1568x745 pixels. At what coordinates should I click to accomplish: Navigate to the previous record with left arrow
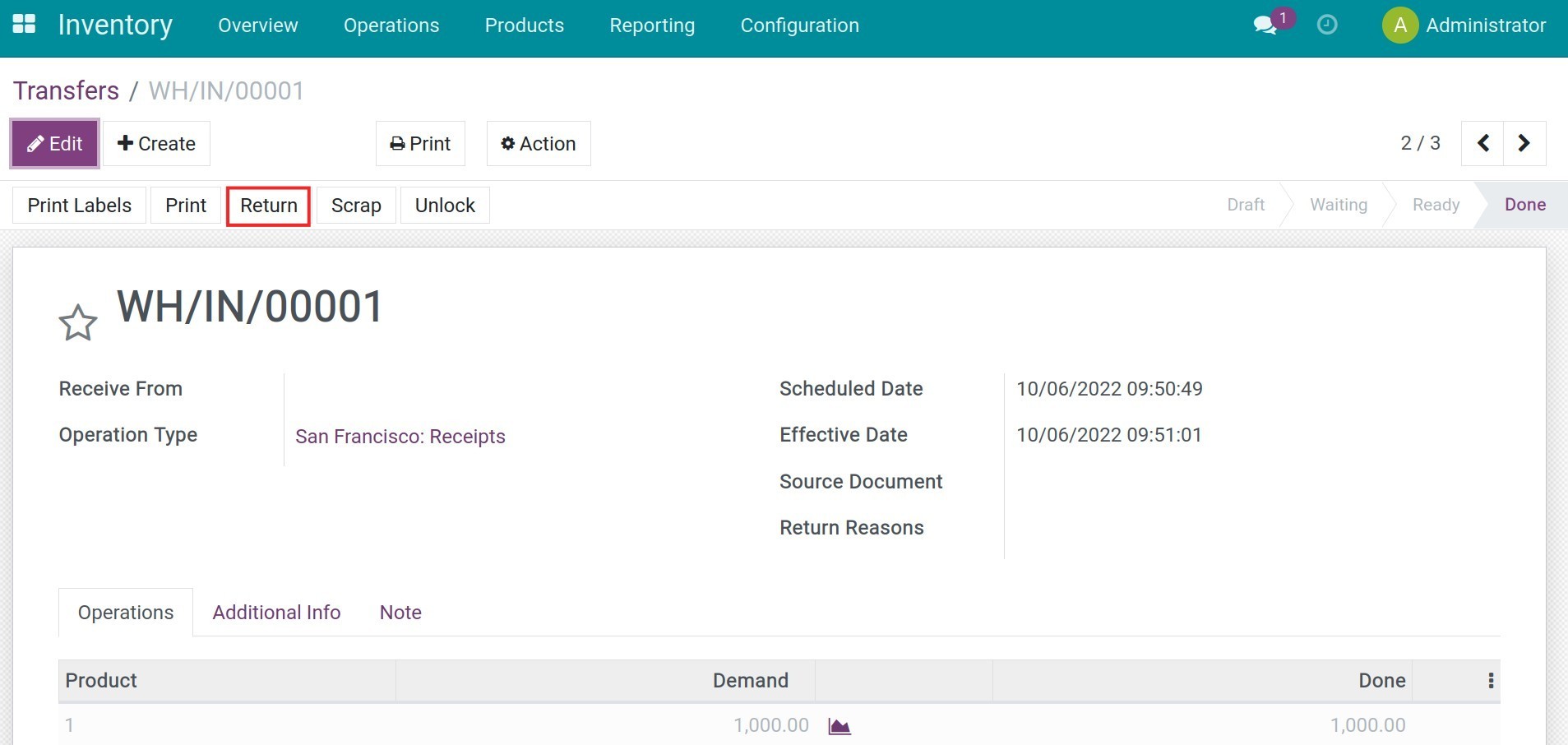click(x=1482, y=143)
